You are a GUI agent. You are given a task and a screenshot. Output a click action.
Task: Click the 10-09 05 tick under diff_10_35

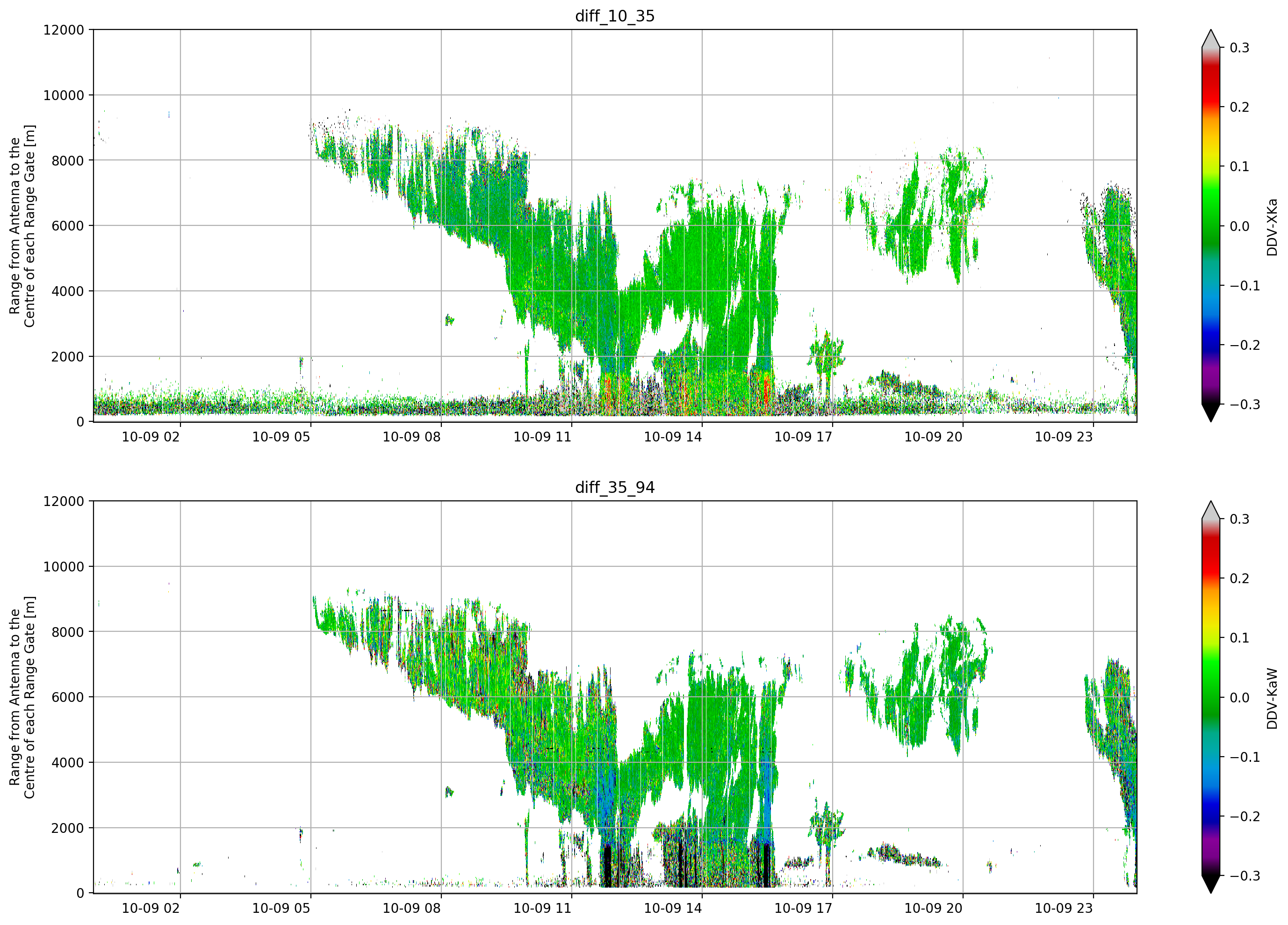coord(281,437)
